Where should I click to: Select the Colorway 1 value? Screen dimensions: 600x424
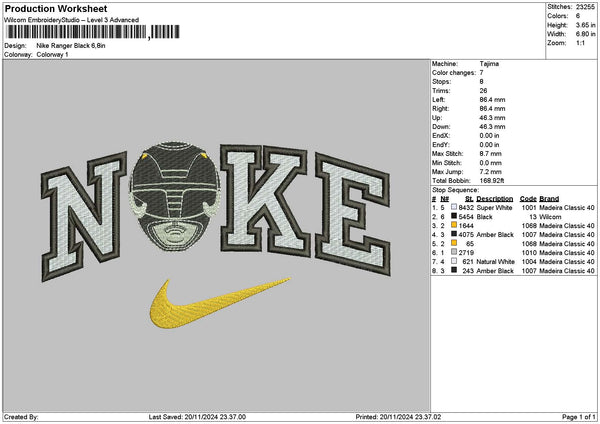coord(52,55)
